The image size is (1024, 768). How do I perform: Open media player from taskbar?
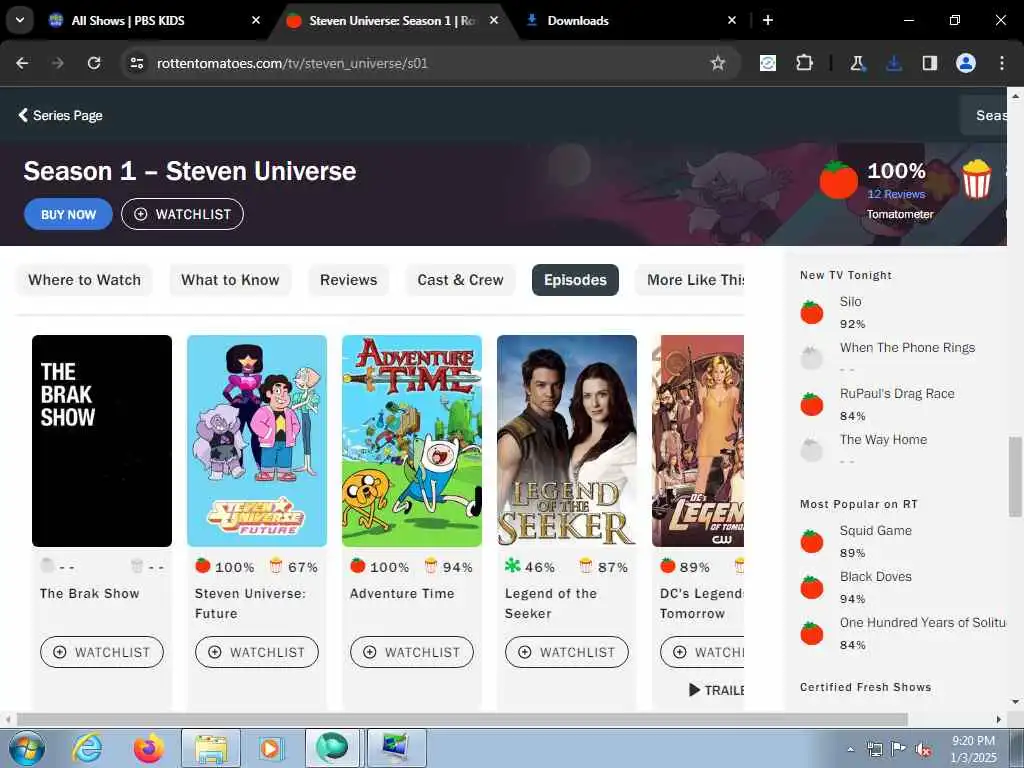270,748
